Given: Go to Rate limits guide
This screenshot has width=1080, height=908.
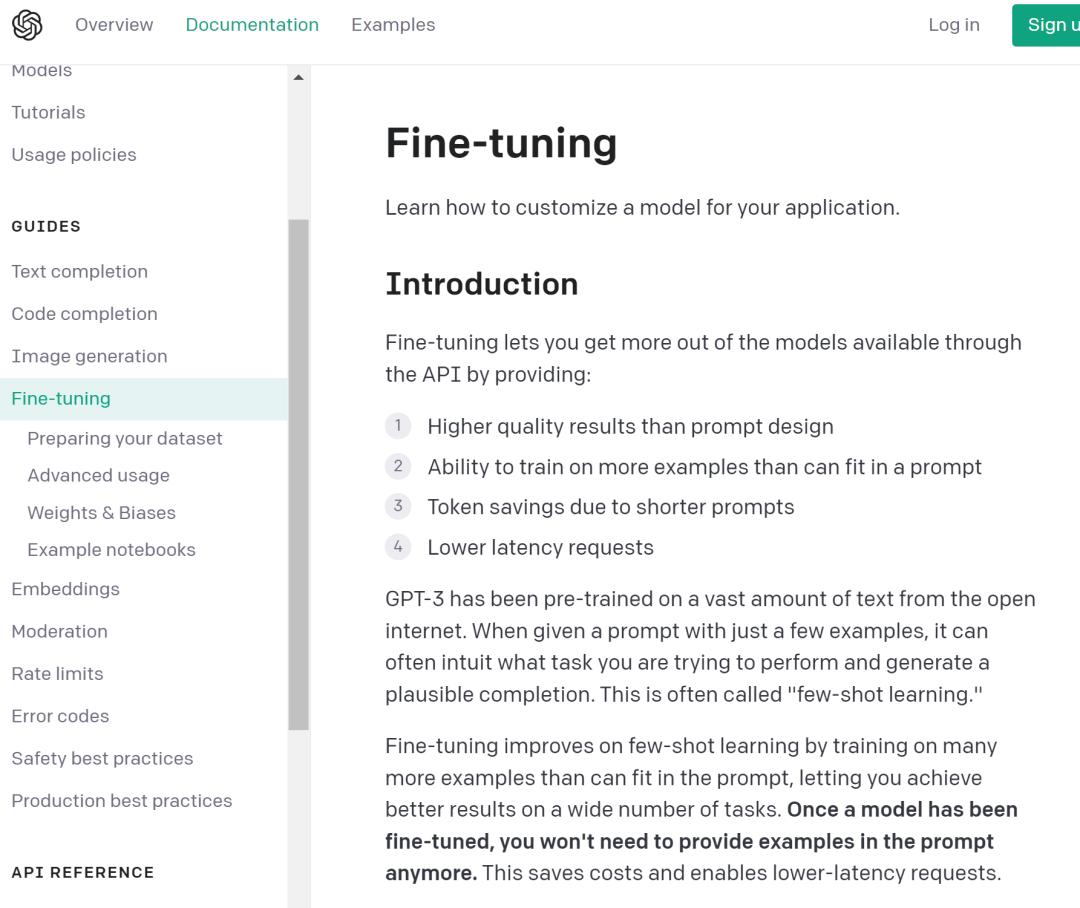Looking at the screenshot, I should point(57,674).
